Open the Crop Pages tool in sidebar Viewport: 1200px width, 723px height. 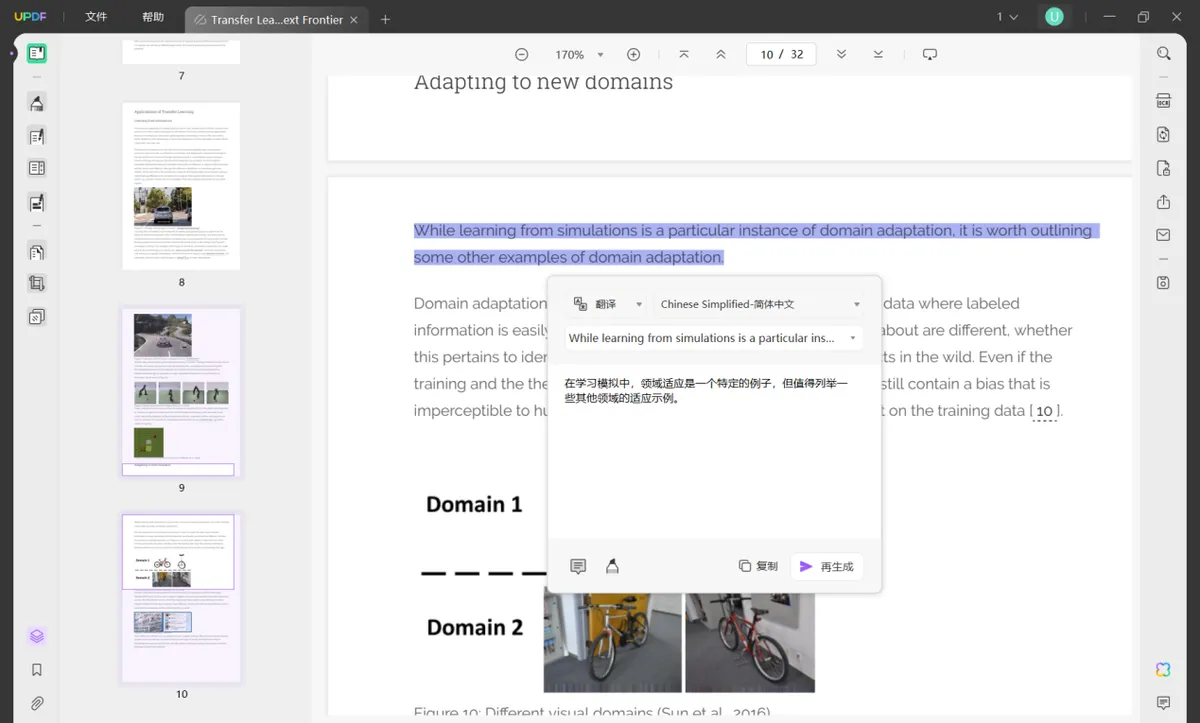(37, 284)
